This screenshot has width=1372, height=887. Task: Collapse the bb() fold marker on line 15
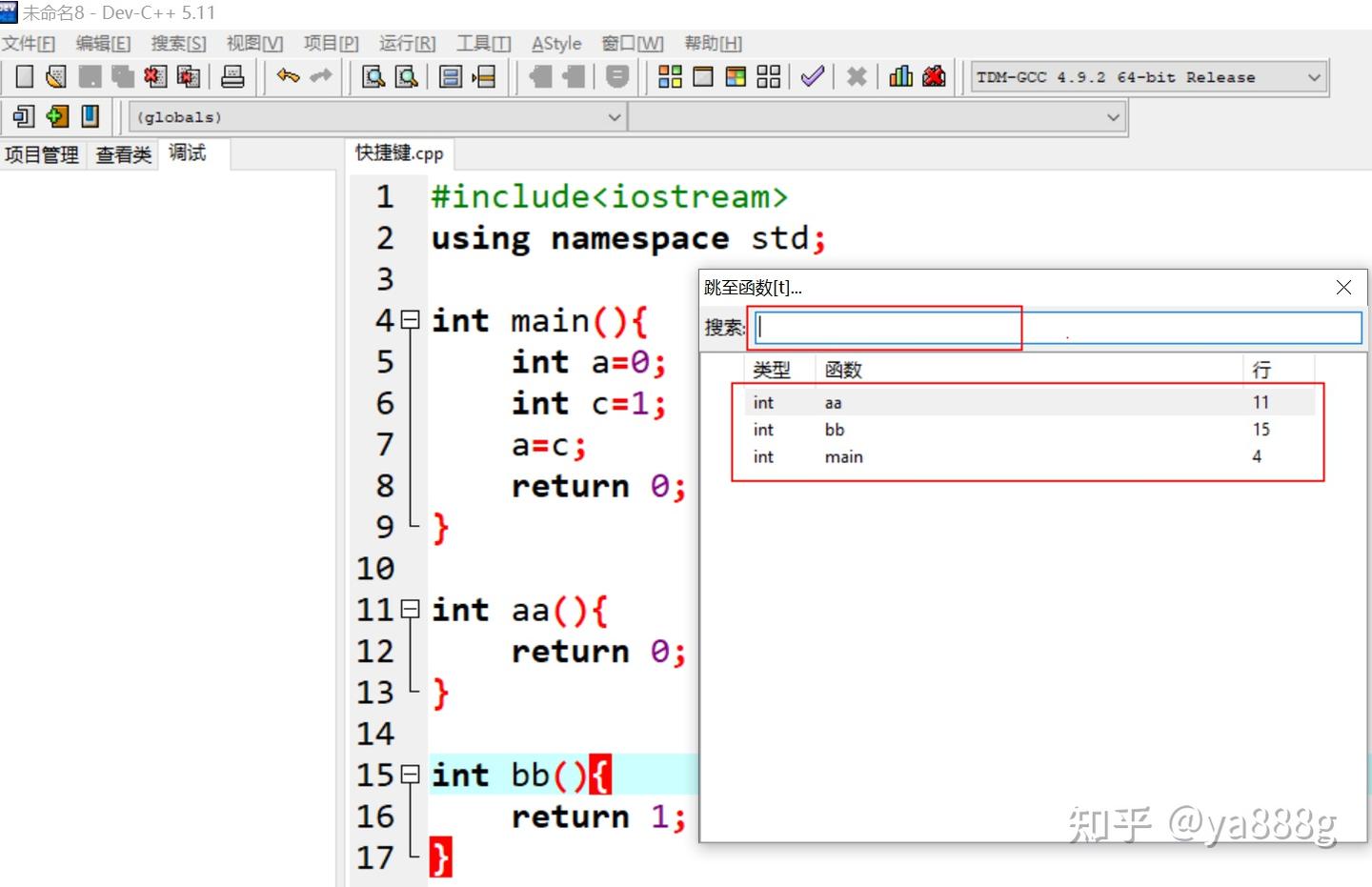tap(410, 775)
